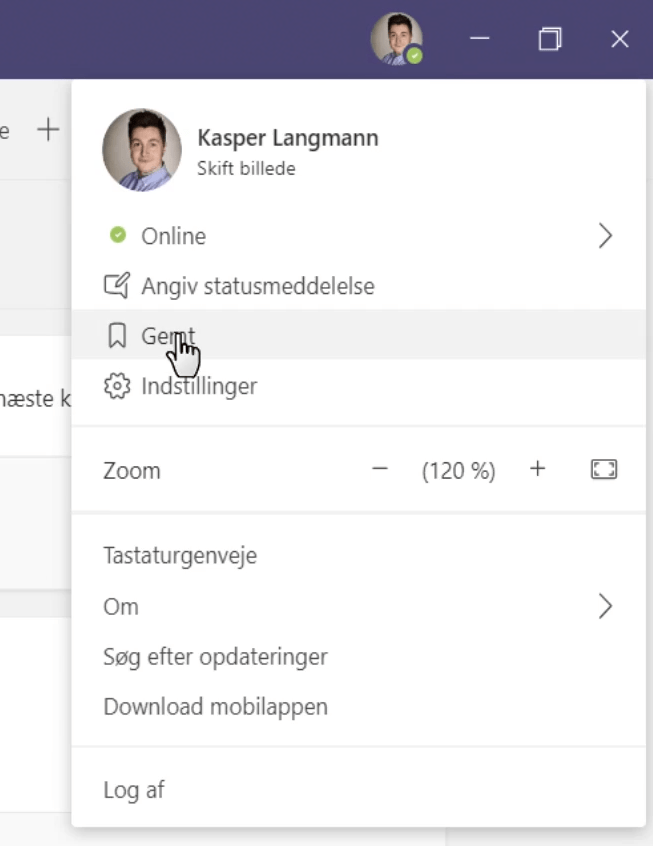Click the Skift billede link
This screenshot has width=653, height=846.
[246, 169]
